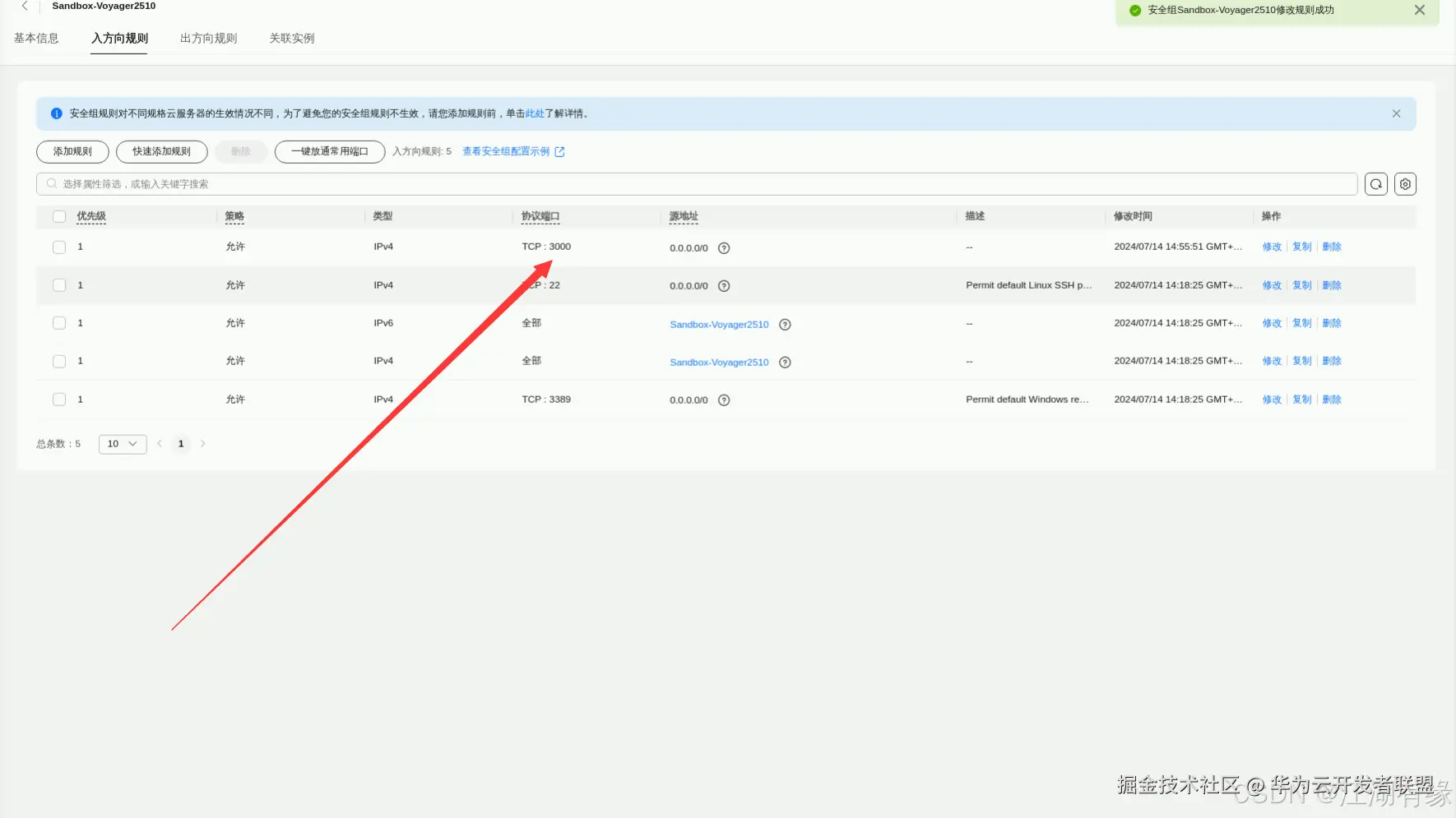
Task: Click the 此处 link in the info banner
Action: [x=535, y=113]
